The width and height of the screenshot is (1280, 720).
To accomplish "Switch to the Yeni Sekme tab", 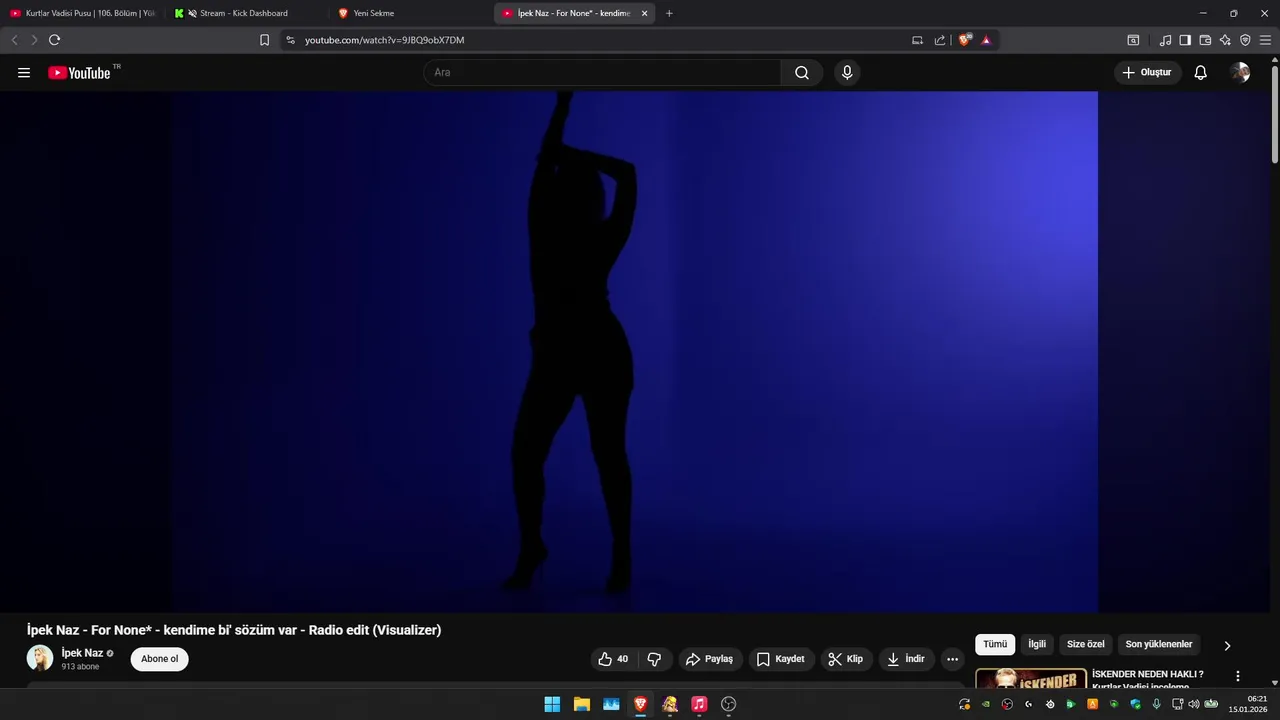I will (409, 13).
